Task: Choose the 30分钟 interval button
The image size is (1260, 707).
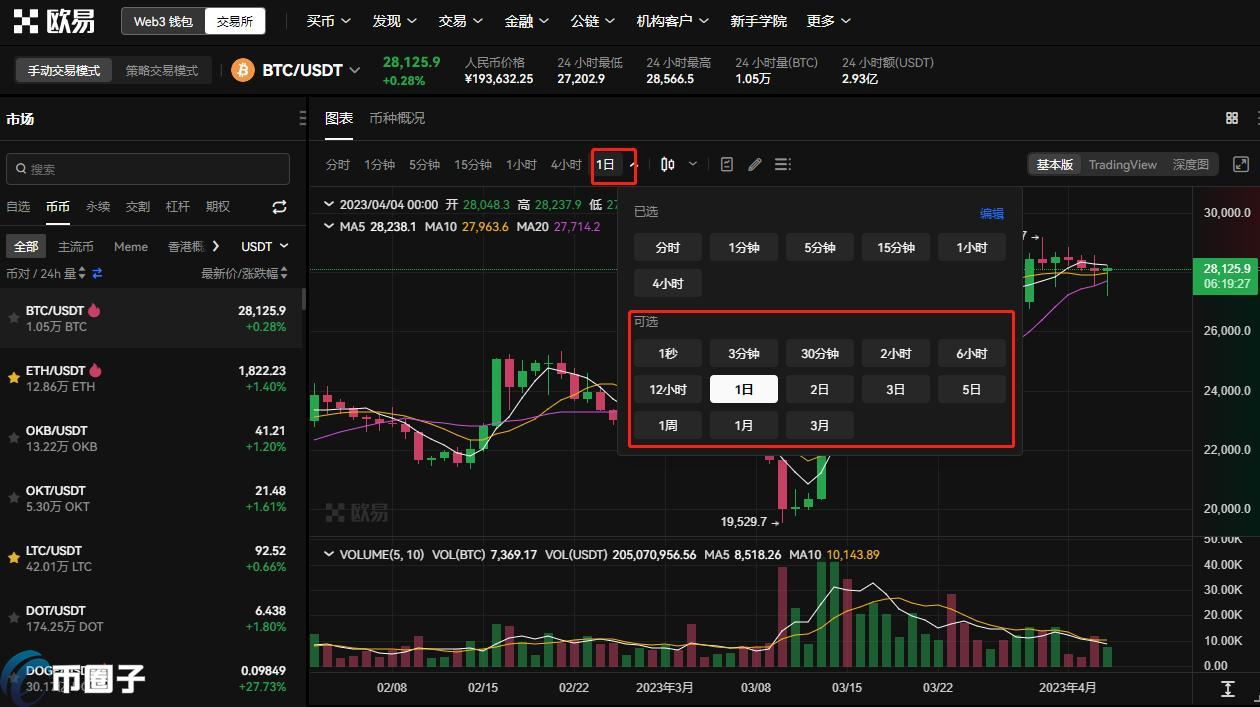Action: (820, 353)
